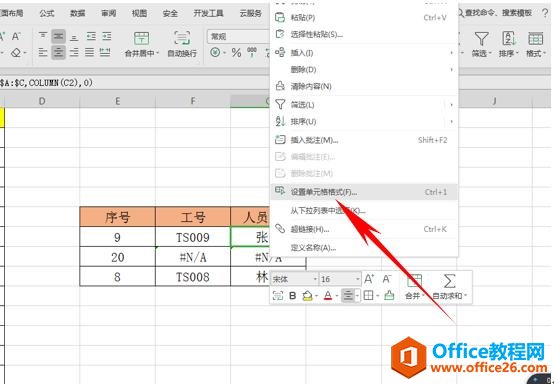Image resolution: width=554 pixels, height=385 pixels.
Task: Open the 视图 ribbon tab
Action: pyautogui.click(x=139, y=13)
